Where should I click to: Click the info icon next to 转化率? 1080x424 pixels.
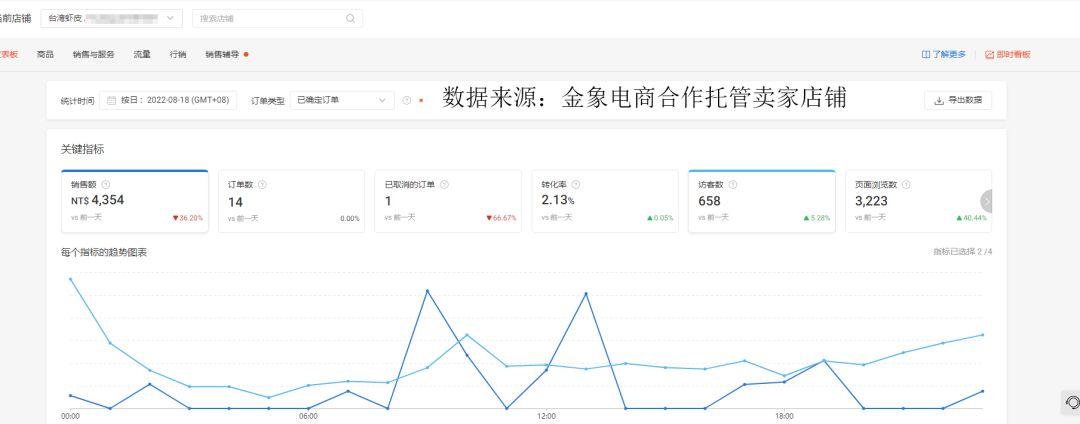click(575, 184)
